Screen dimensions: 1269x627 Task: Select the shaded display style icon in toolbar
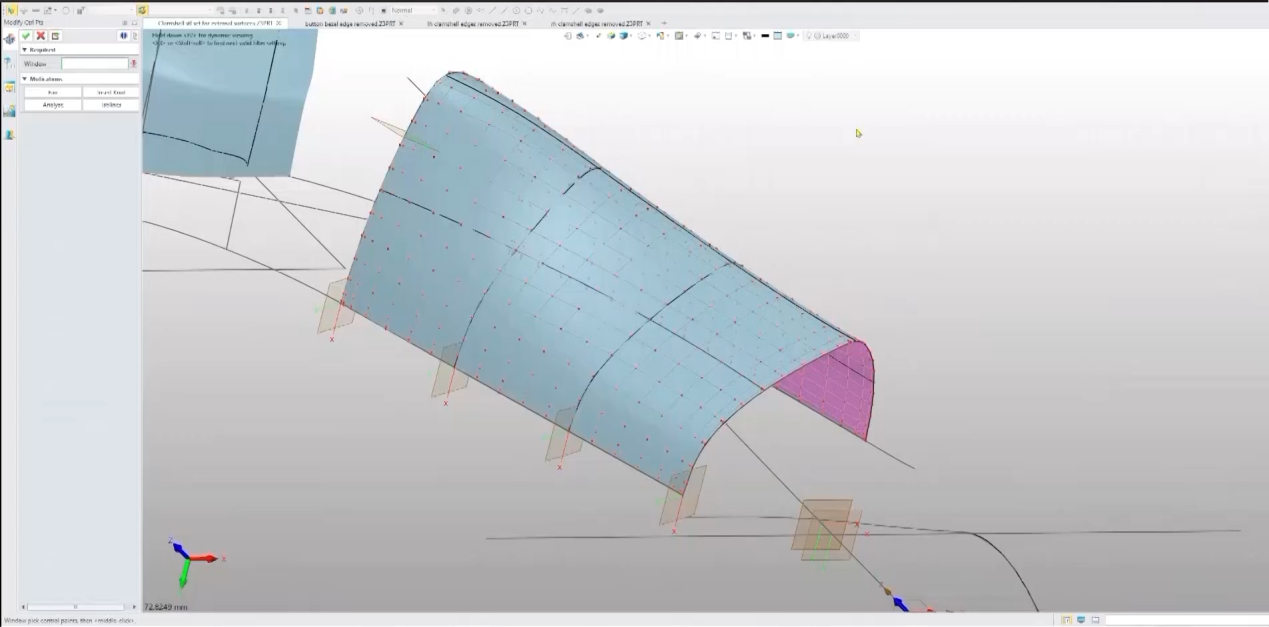coord(625,35)
